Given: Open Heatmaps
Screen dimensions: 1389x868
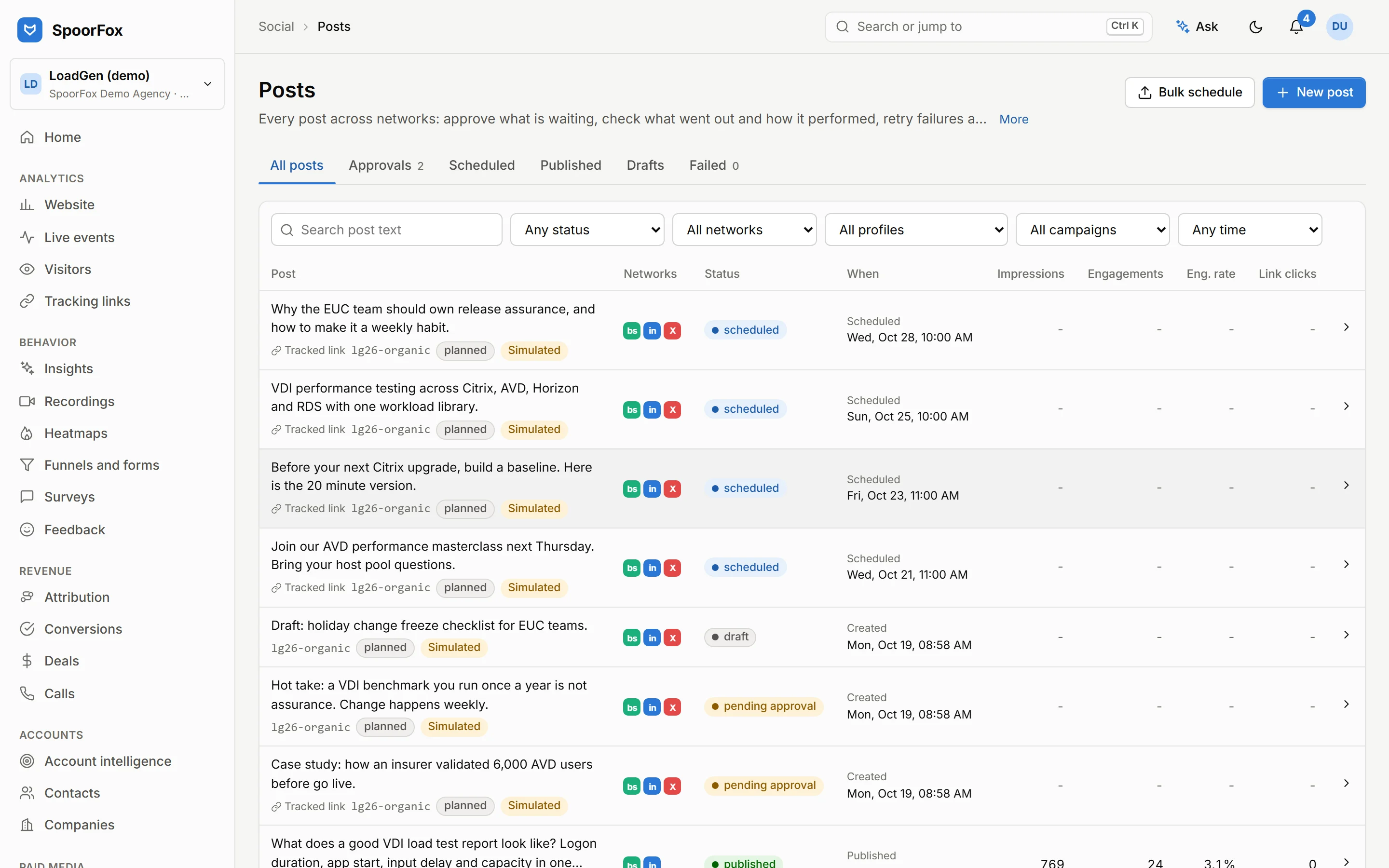Looking at the screenshot, I should (117, 434).
